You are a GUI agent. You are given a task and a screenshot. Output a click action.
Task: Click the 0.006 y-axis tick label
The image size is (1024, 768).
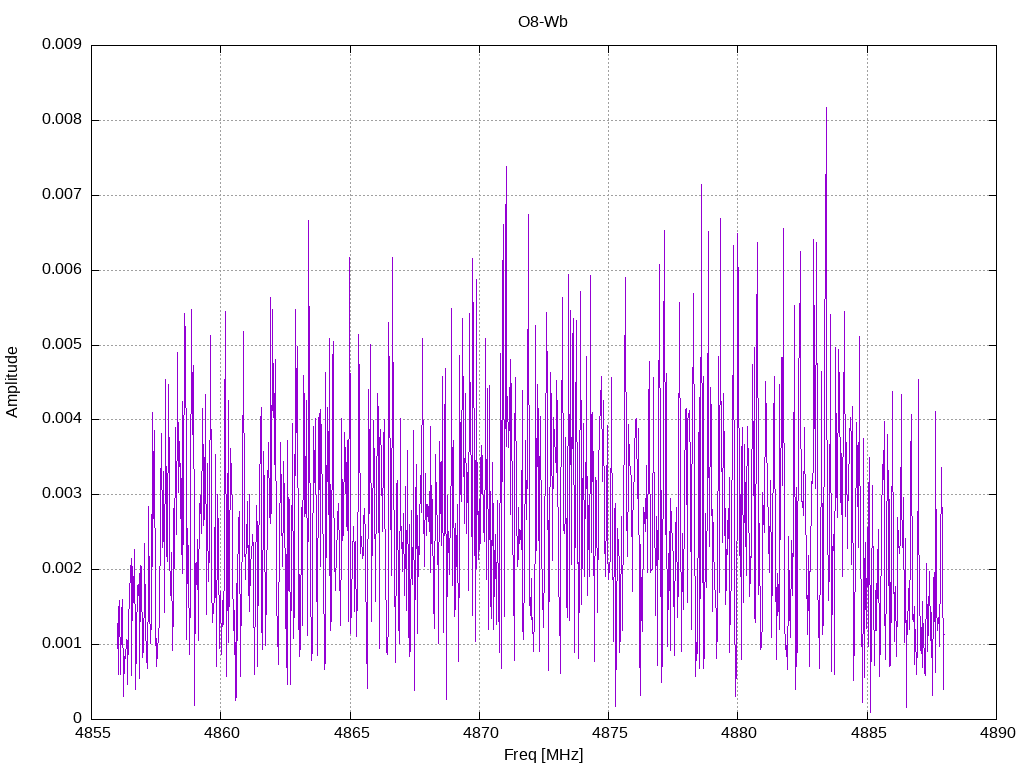62,270
